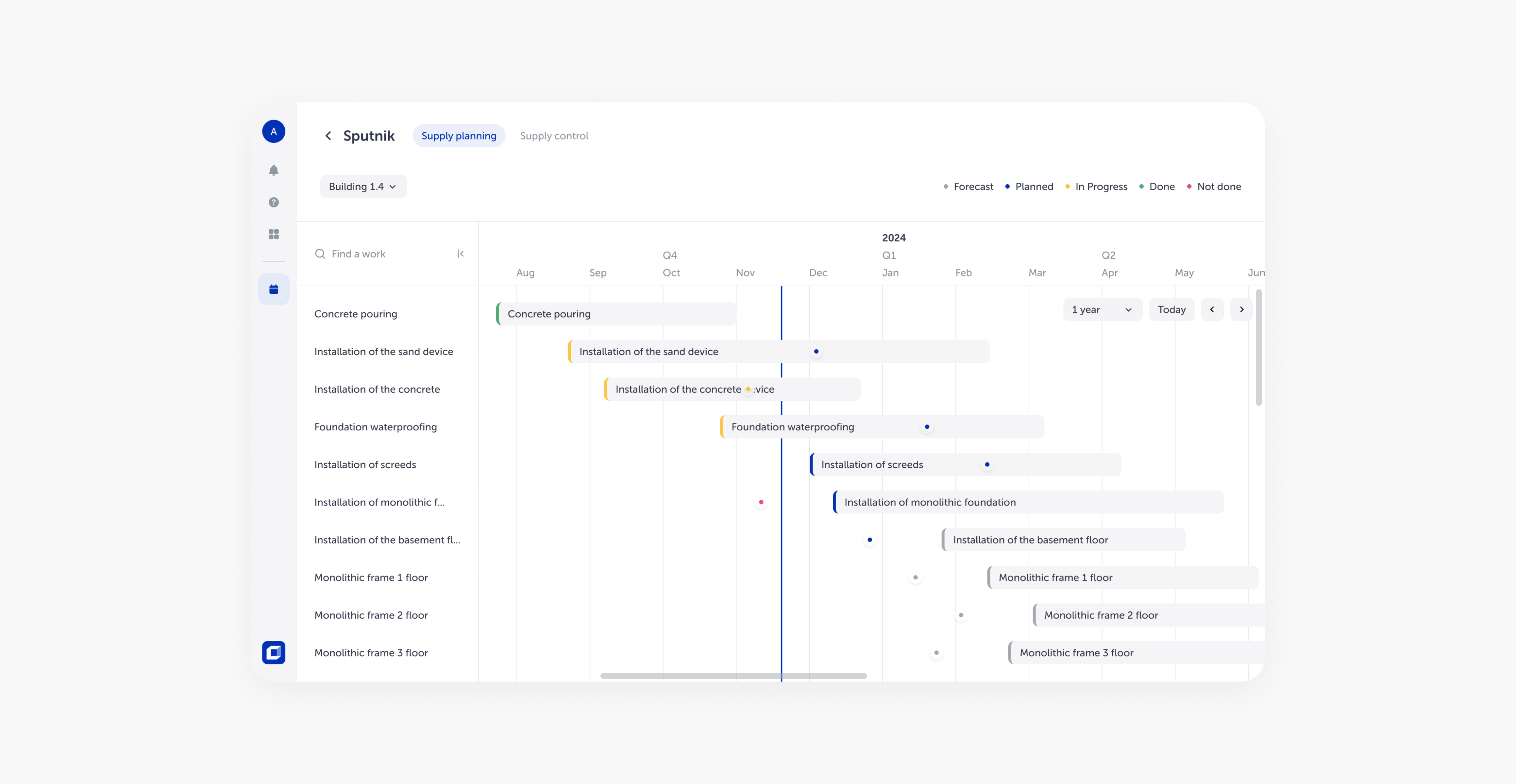Select the Supply planning tab
This screenshot has height=784, width=1516.
coord(459,136)
